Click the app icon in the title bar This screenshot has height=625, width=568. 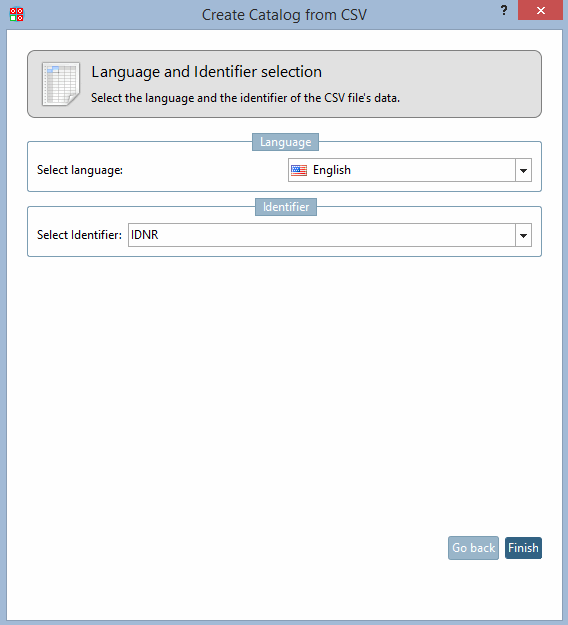pyautogui.click(x=16, y=14)
